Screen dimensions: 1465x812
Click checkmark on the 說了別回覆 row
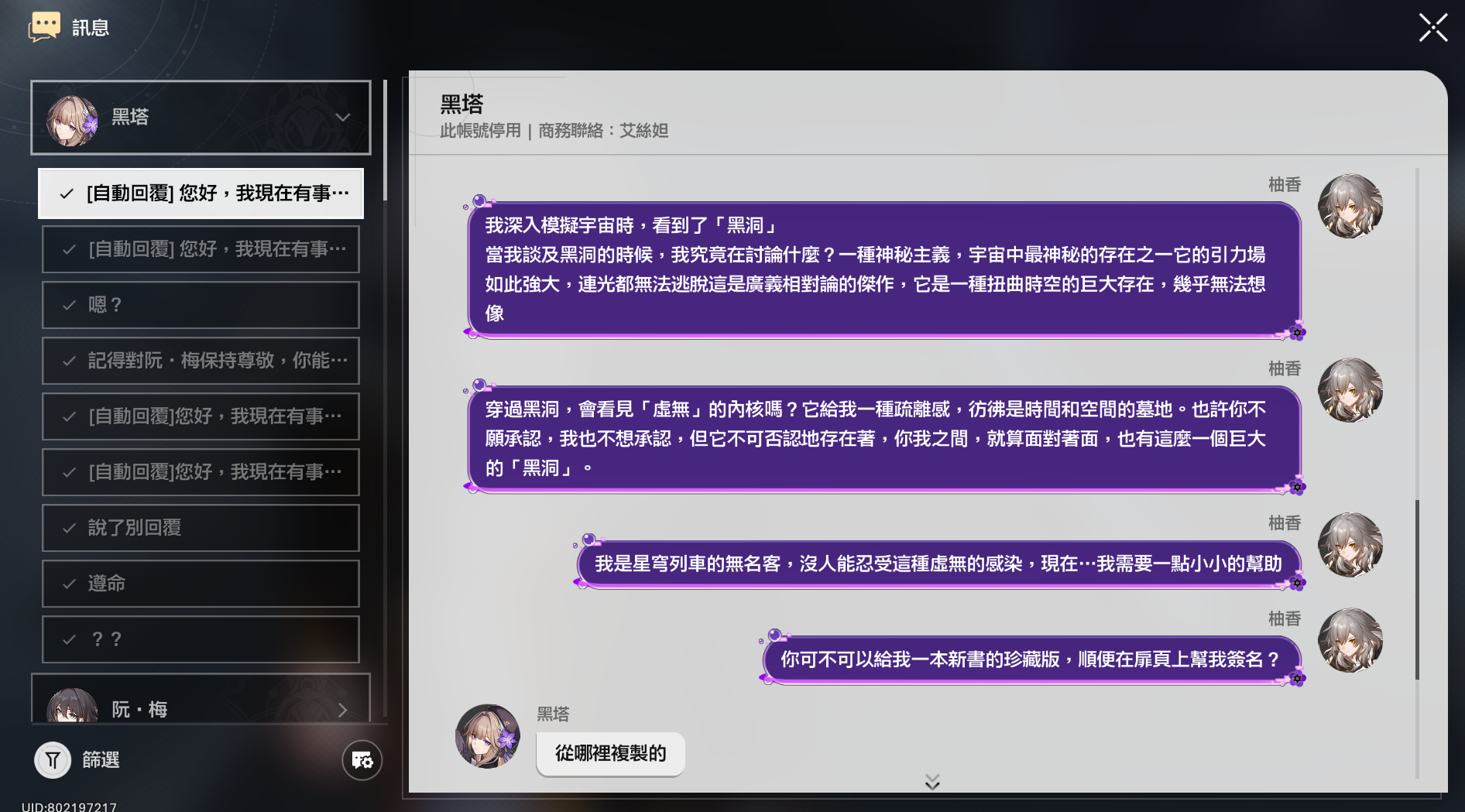click(x=70, y=528)
